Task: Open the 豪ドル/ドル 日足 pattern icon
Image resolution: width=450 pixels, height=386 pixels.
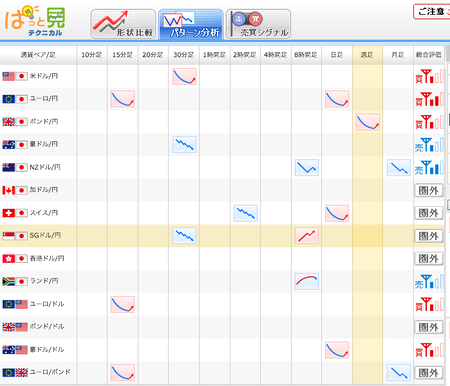Action: pyautogui.click(x=337, y=350)
